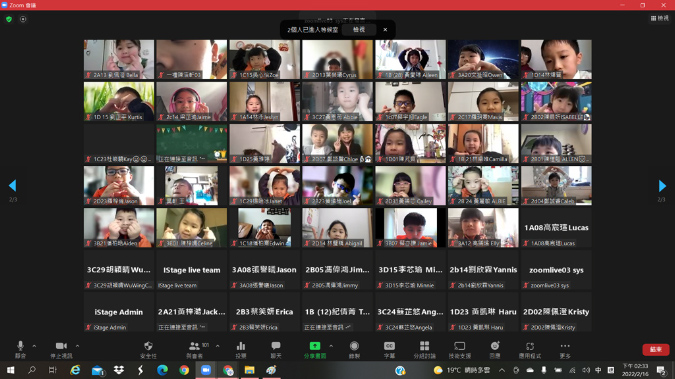Open the Participants panel icon
The height and width of the screenshot is (379, 675).
(x=194, y=346)
